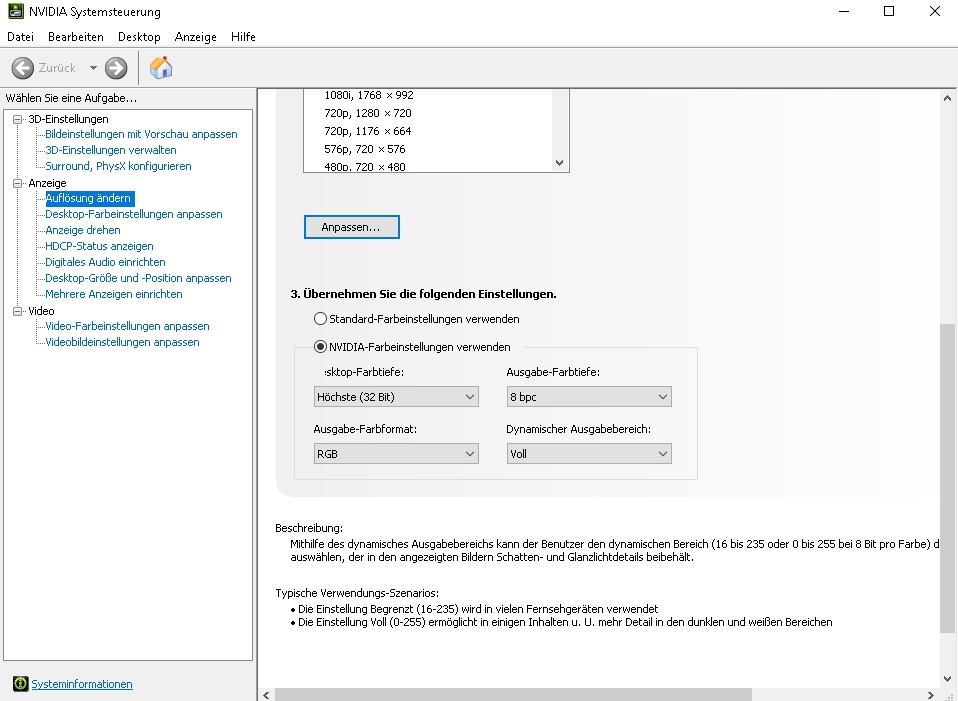Click main panel scroll down arrow
The width and height of the screenshot is (958, 701).
[x=948, y=678]
